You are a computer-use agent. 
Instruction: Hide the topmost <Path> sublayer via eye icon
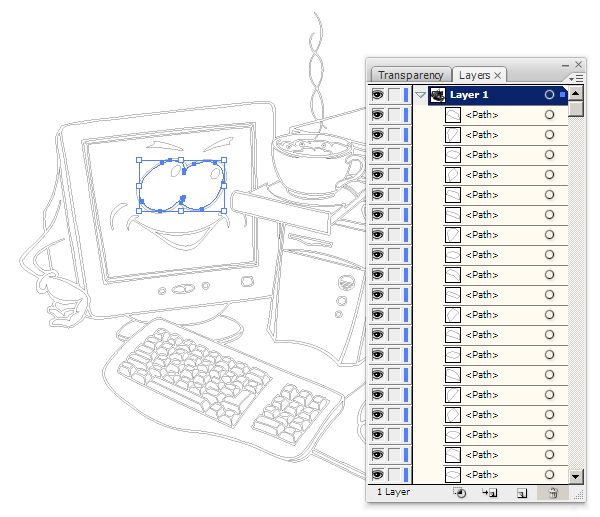378,114
